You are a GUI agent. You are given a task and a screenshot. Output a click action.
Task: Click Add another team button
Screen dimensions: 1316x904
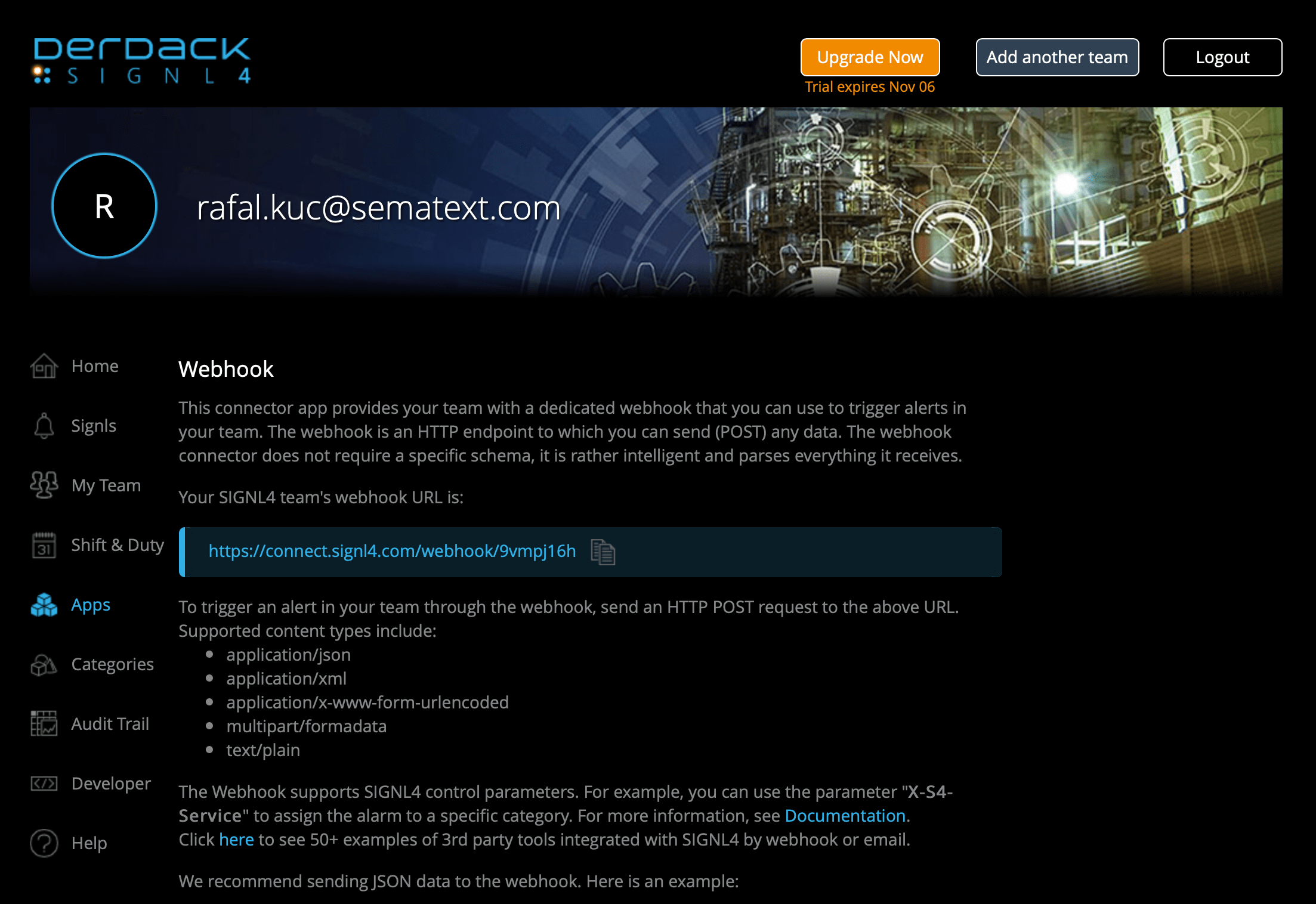[x=1058, y=56]
